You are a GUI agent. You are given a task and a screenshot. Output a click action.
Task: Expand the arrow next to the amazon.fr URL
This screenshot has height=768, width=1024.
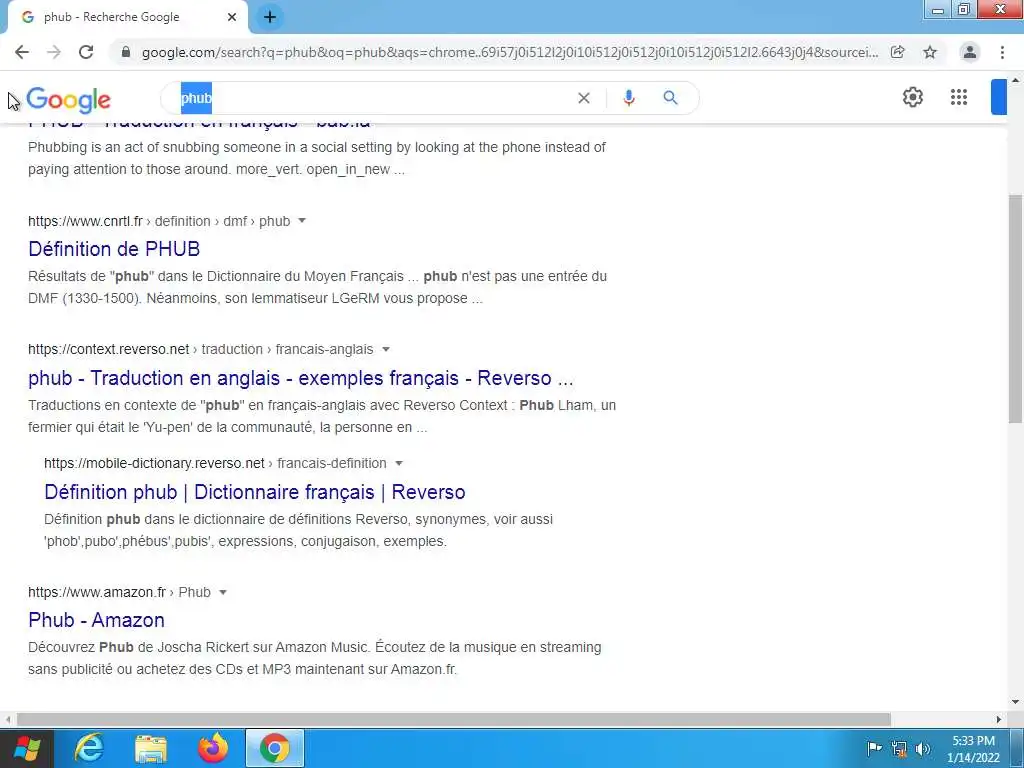[223, 592]
